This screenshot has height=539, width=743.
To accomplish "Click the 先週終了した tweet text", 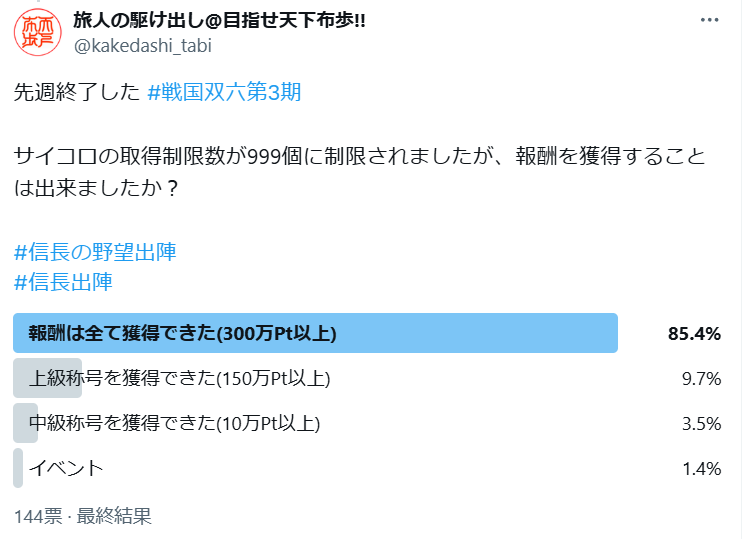I will (77, 92).
